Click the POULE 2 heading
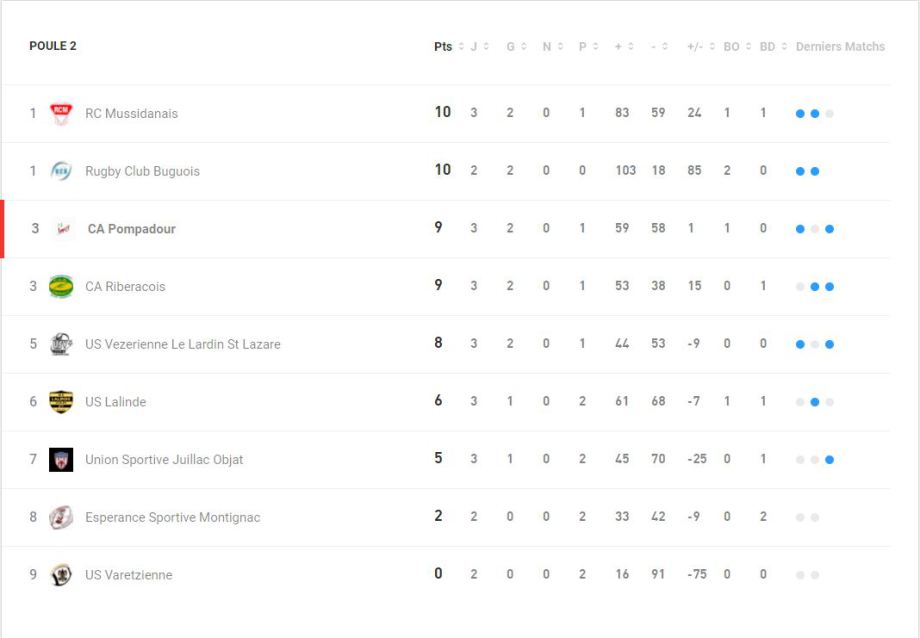 [53, 46]
